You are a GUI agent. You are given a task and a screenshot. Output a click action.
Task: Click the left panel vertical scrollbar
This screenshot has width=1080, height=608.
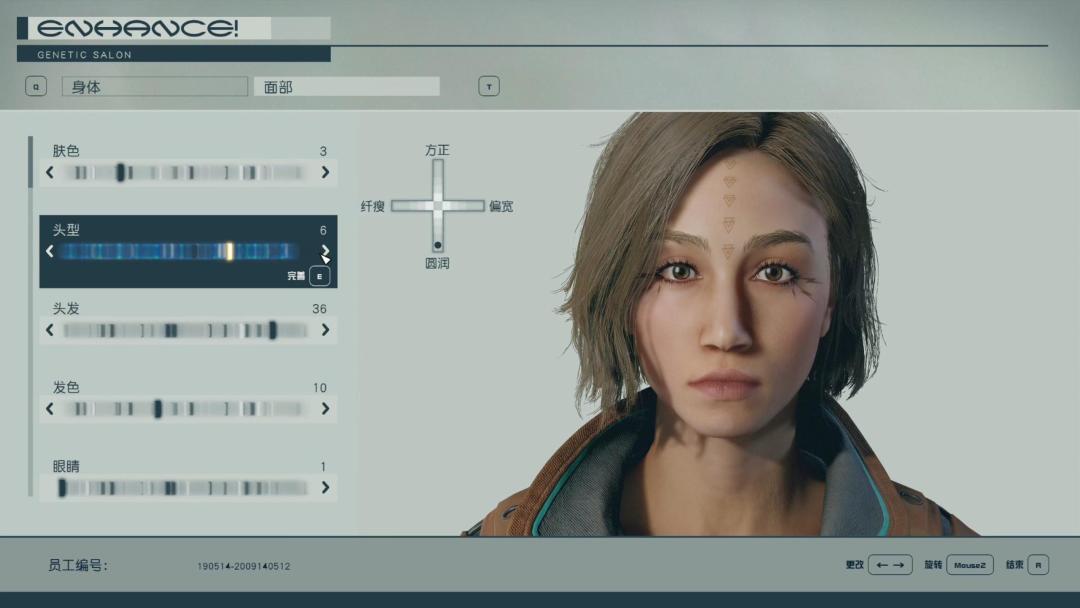coord(30,315)
